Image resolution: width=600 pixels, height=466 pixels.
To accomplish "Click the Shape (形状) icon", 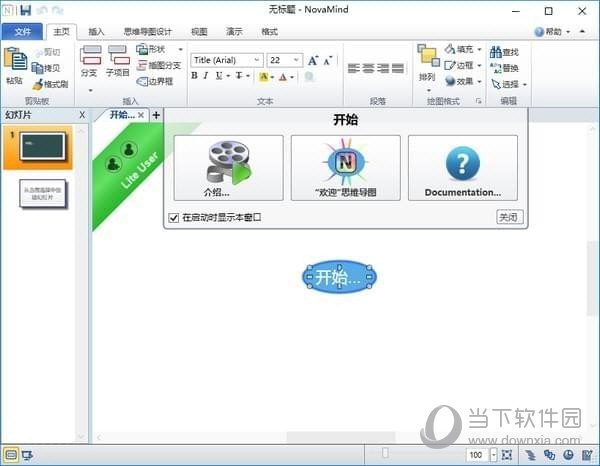I will 142,49.
